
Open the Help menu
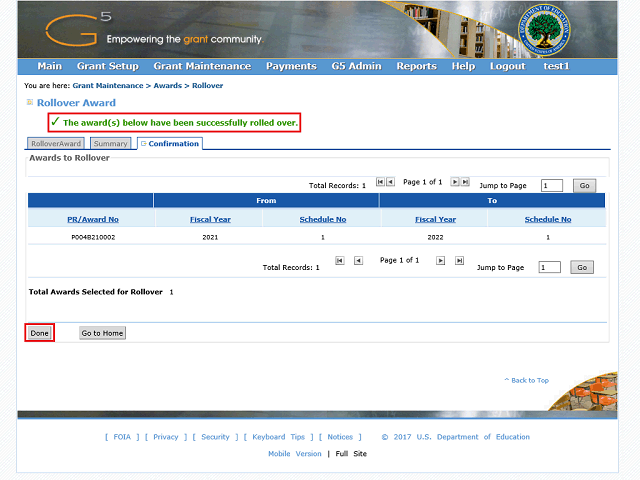(x=463, y=66)
